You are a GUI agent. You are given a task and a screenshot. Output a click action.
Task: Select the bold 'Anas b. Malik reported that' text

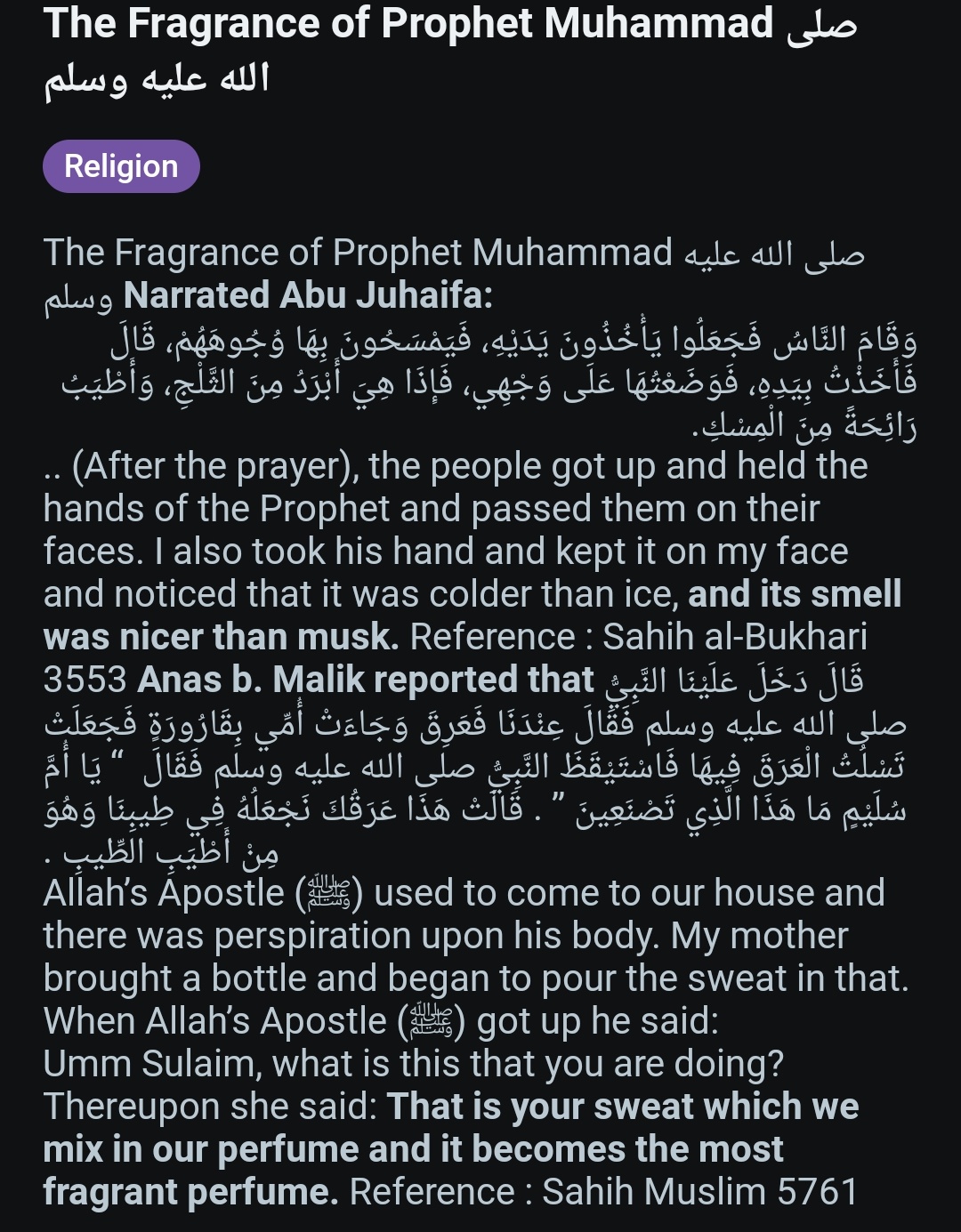pos(366,680)
